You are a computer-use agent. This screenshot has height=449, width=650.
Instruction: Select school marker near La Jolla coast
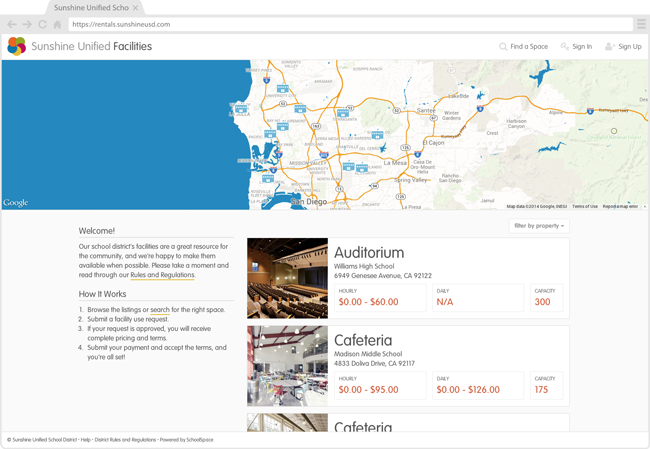click(241, 109)
